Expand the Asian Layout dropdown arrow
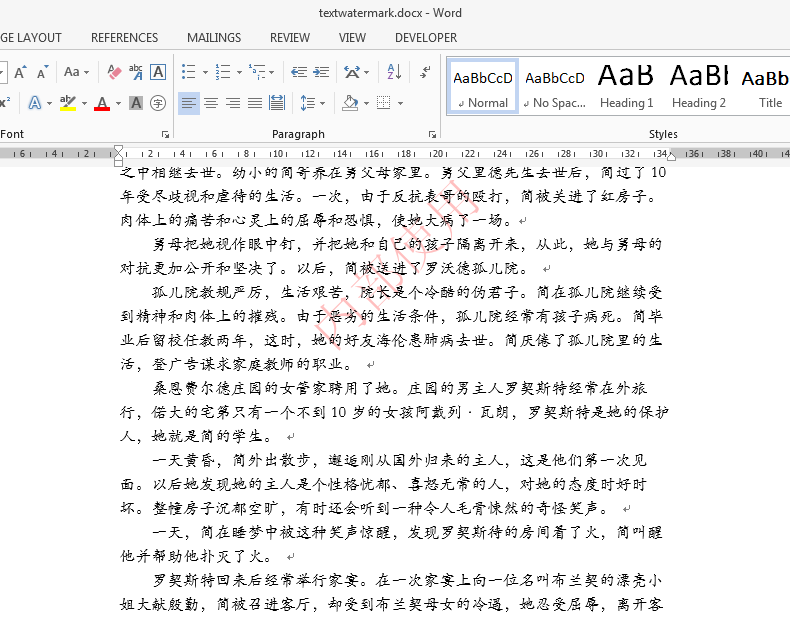790x619 pixels. pos(366,73)
